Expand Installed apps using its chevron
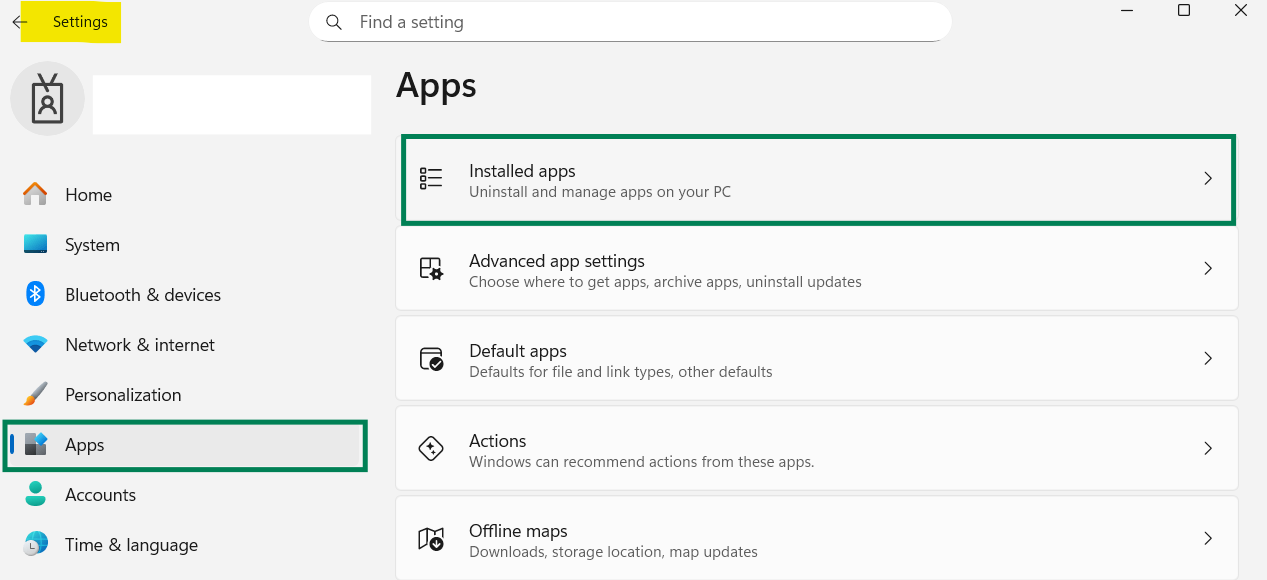The height and width of the screenshot is (580, 1267). 1208,179
